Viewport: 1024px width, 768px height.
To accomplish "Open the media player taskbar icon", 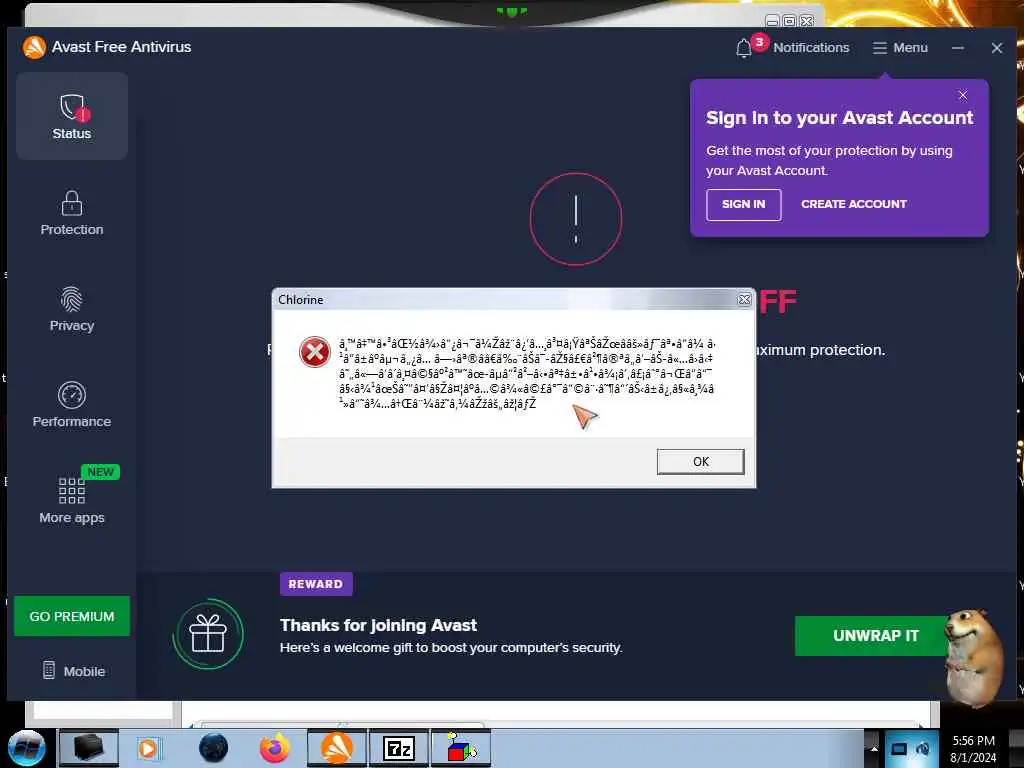I will 149,748.
